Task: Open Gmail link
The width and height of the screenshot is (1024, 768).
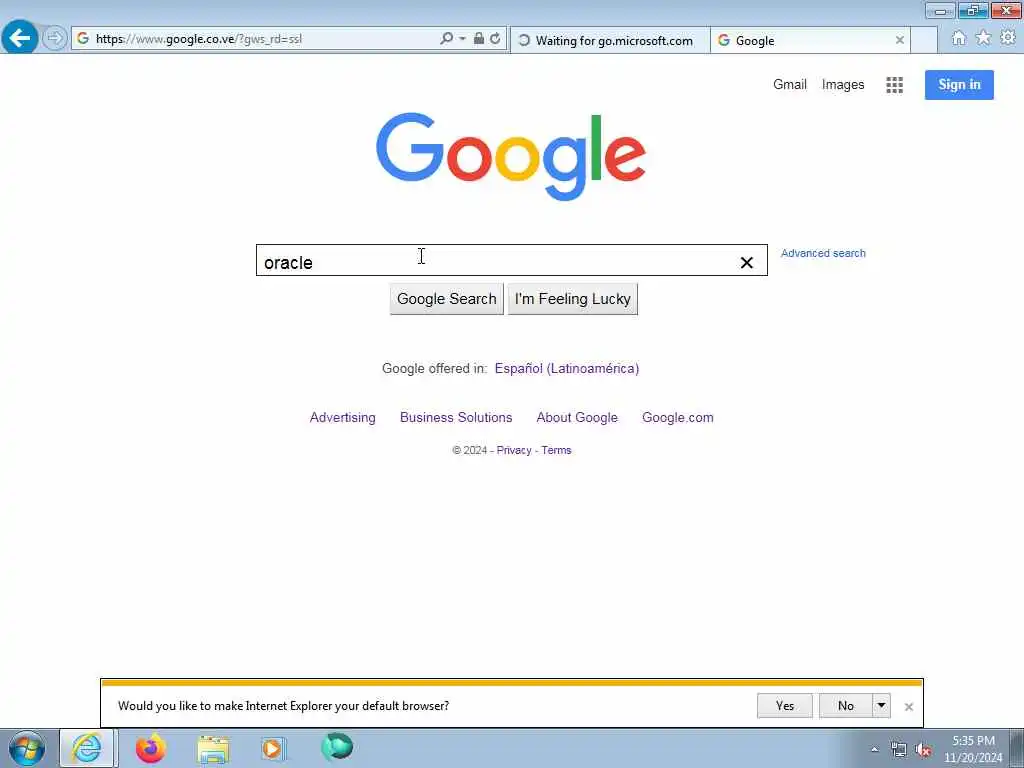Action: pos(790,84)
